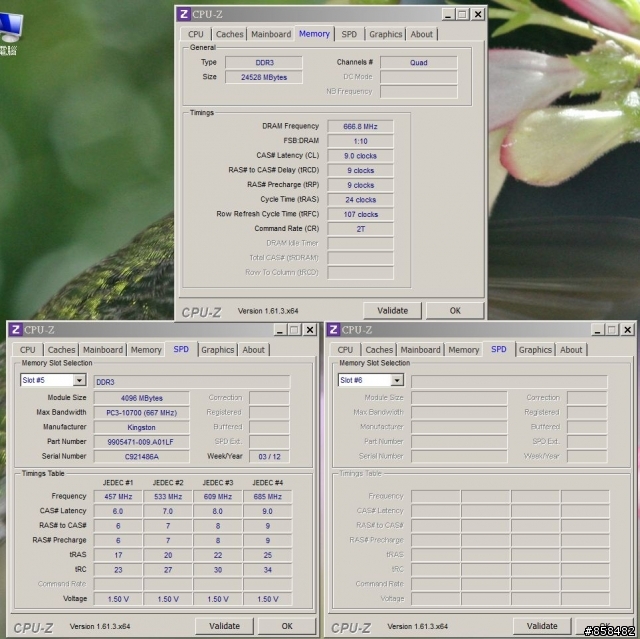Switch to CPU tab in Memory window

(196, 34)
